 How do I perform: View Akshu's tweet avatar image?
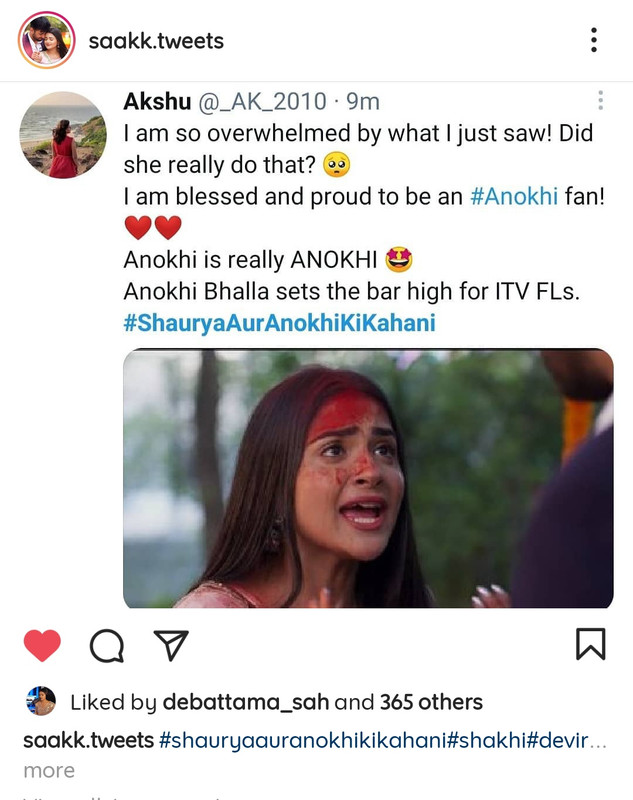pyautogui.click(x=63, y=135)
